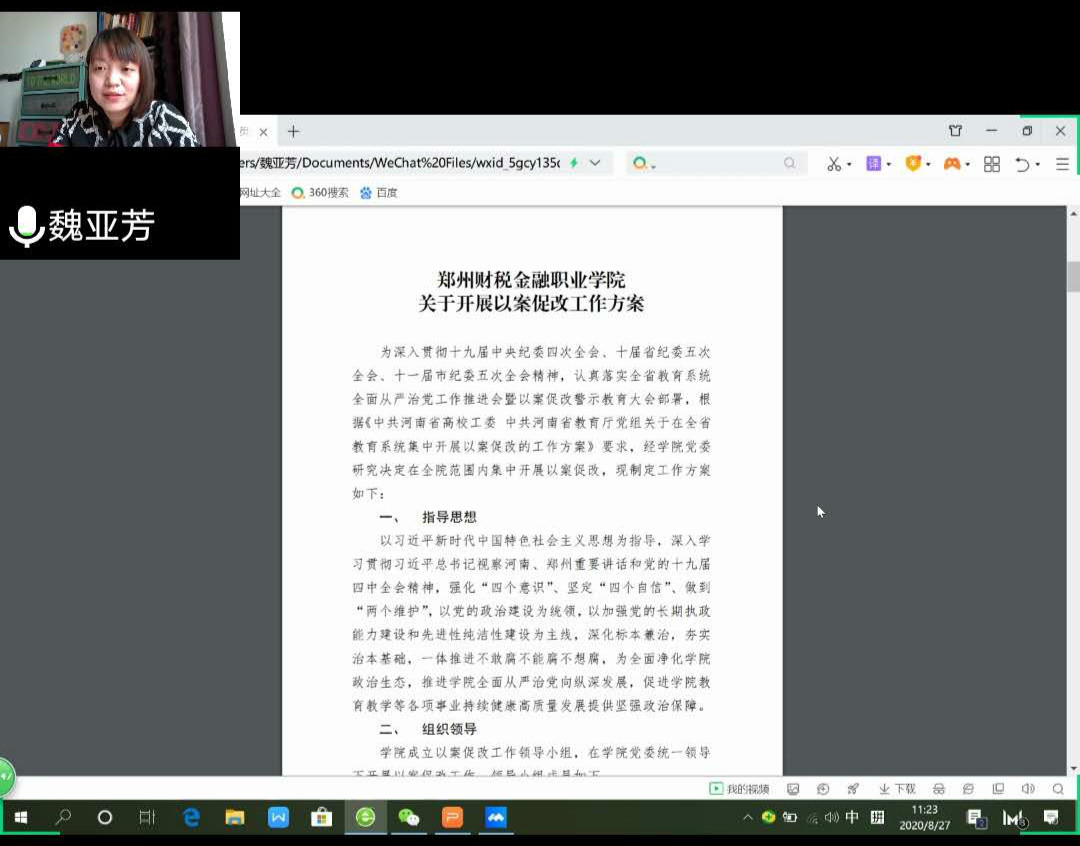Open the browser skin (shirt) icon
Image resolution: width=1080 pixels, height=846 pixels.
tap(955, 130)
